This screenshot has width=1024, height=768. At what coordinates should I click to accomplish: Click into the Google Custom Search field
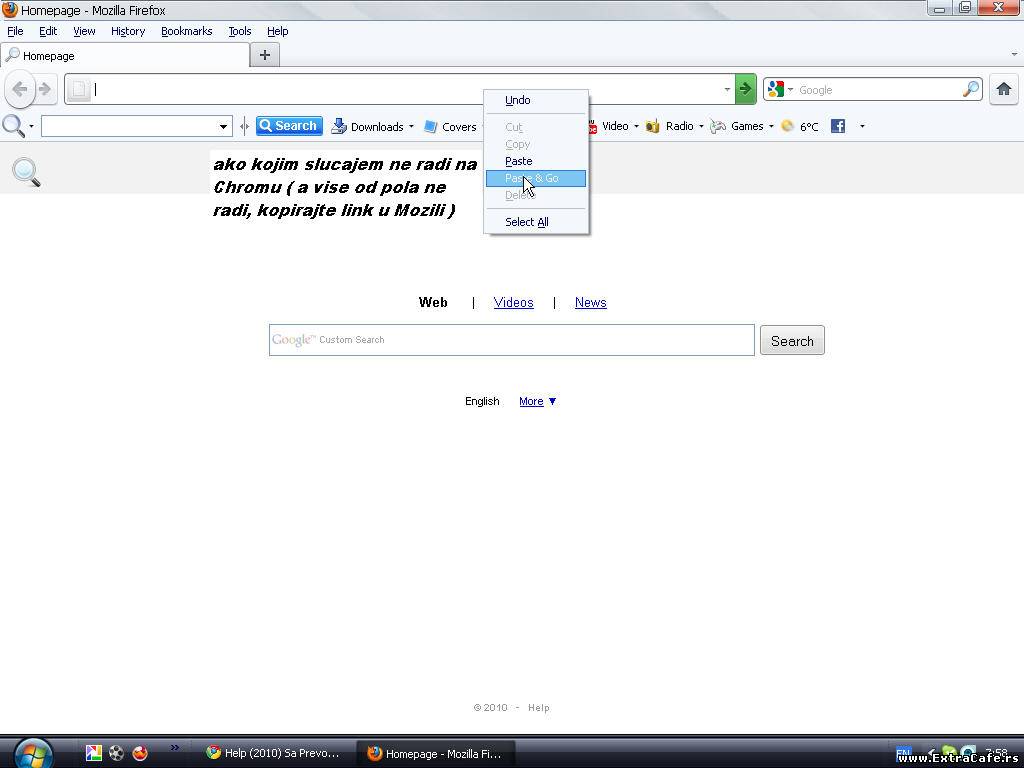511,340
